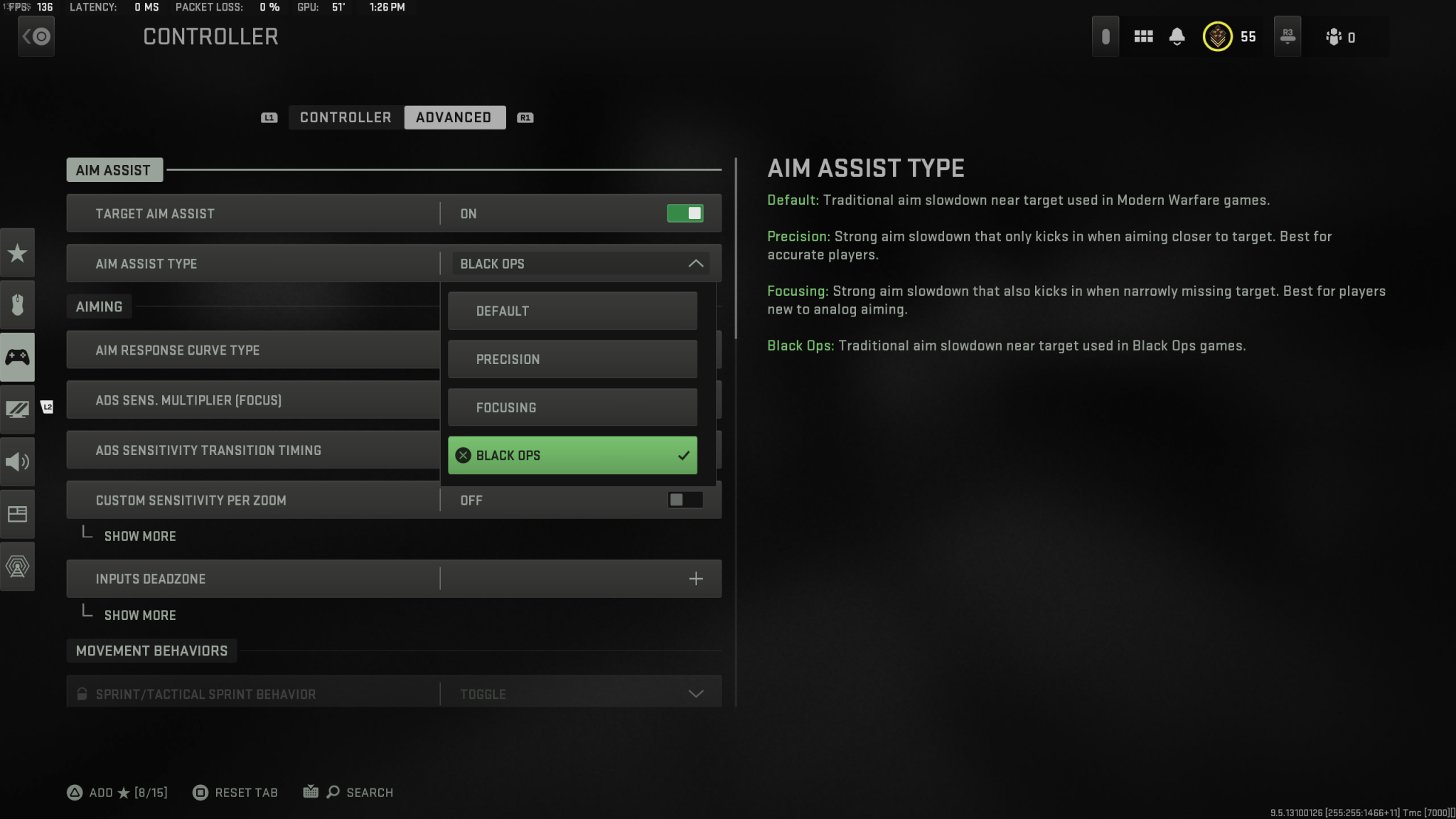This screenshot has width=1456, height=819.
Task: Toggle Target Aim Assist switch
Action: coord(685,213)
